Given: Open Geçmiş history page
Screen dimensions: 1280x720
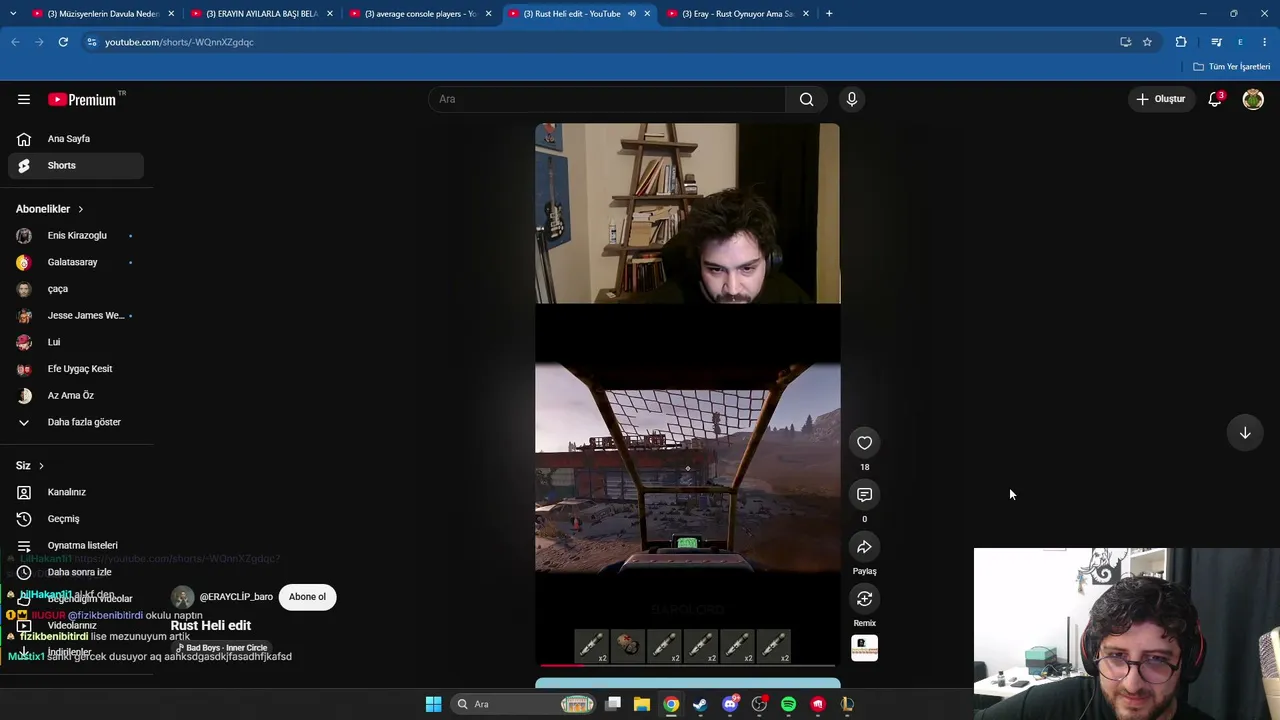Looking at the screenshot, I should [76, 519].
